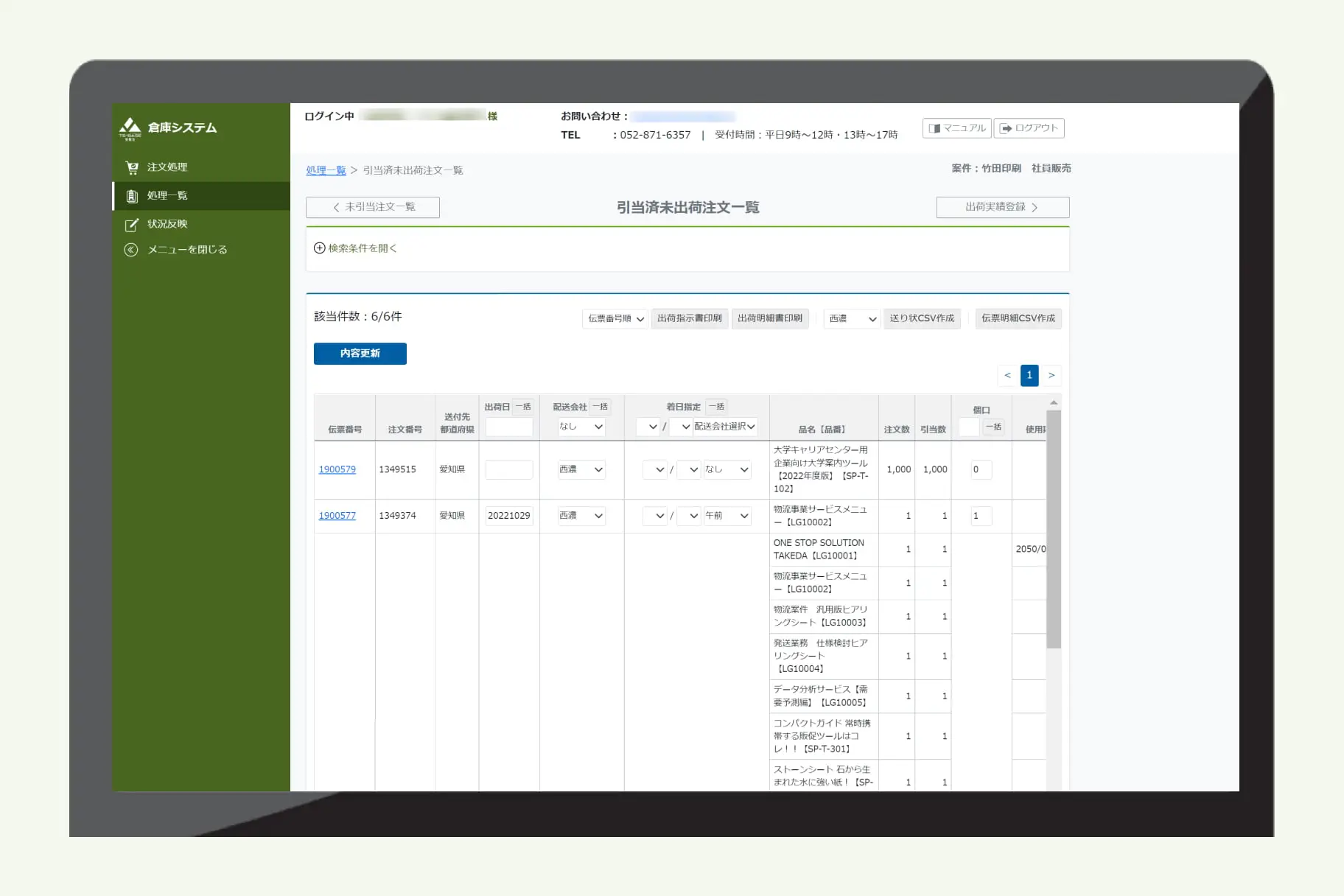The width and height of the screenshot is (1344, 896).
Task: Click 出荷指示書印刷 button
Action: tap(690, 318)
